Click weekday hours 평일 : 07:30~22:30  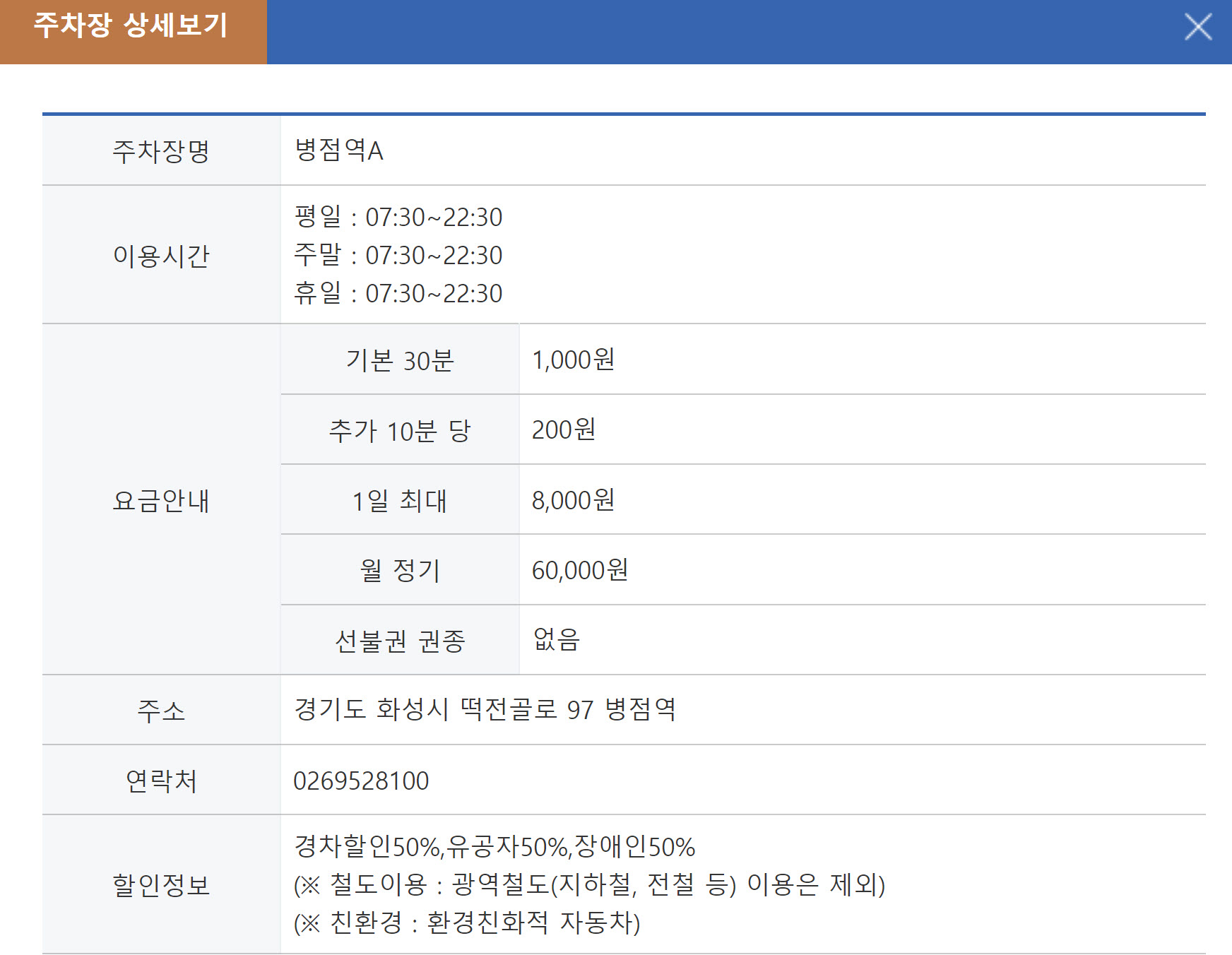pyautogui.click(x=398, y=217)
